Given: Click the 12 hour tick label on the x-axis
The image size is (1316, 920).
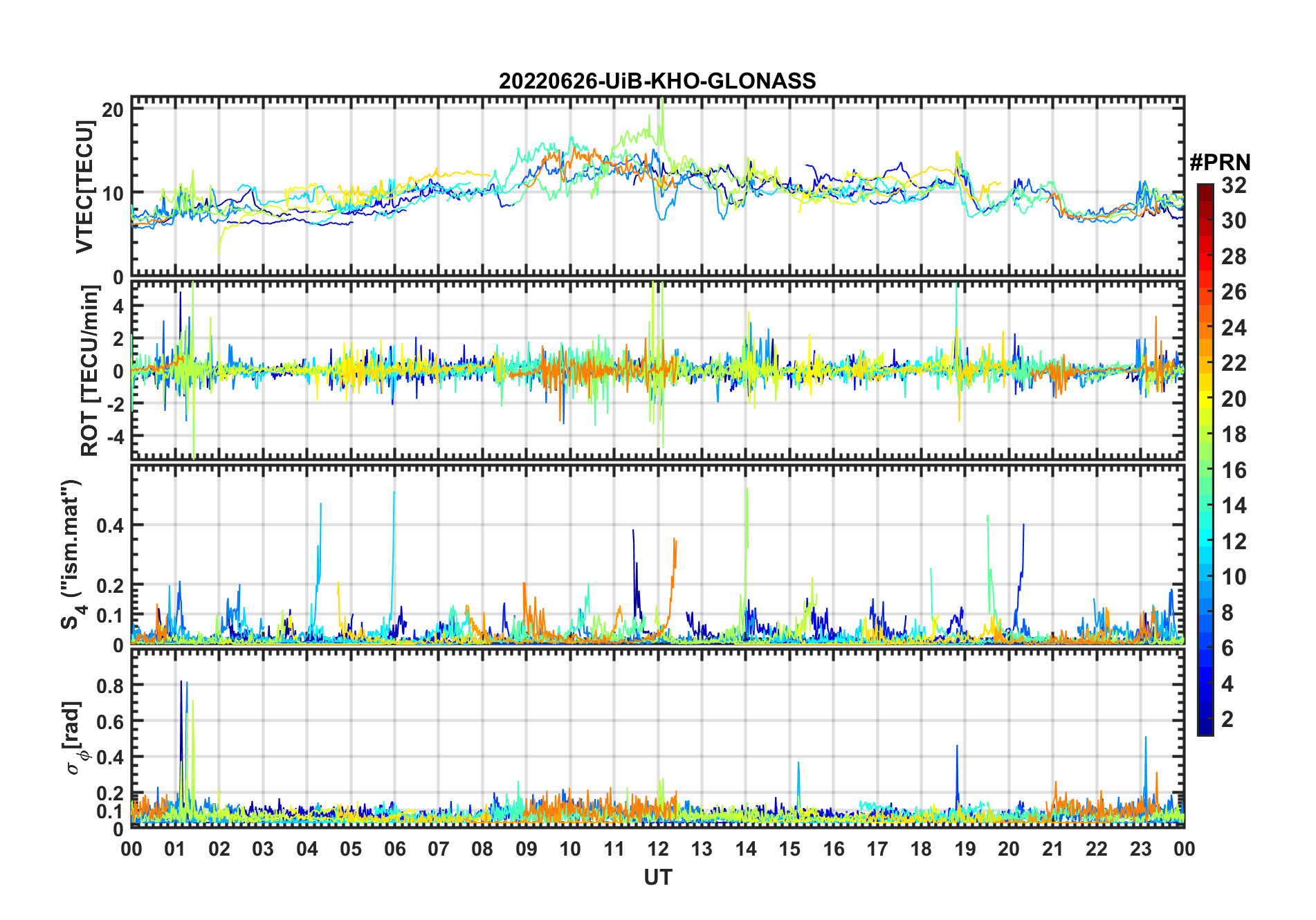Looking at the screenshot, I should tap(657, 849).
